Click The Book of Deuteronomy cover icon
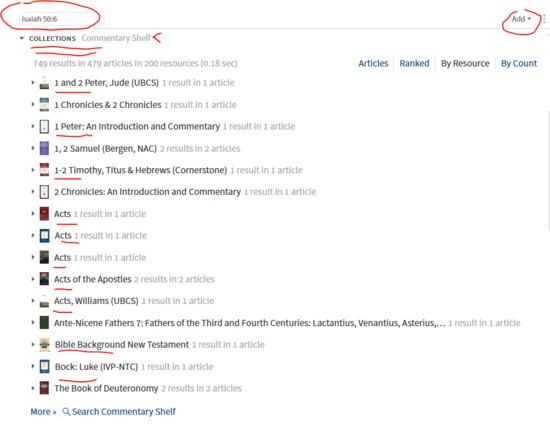Screen dimensions: 550x425 tap(44, 388)
